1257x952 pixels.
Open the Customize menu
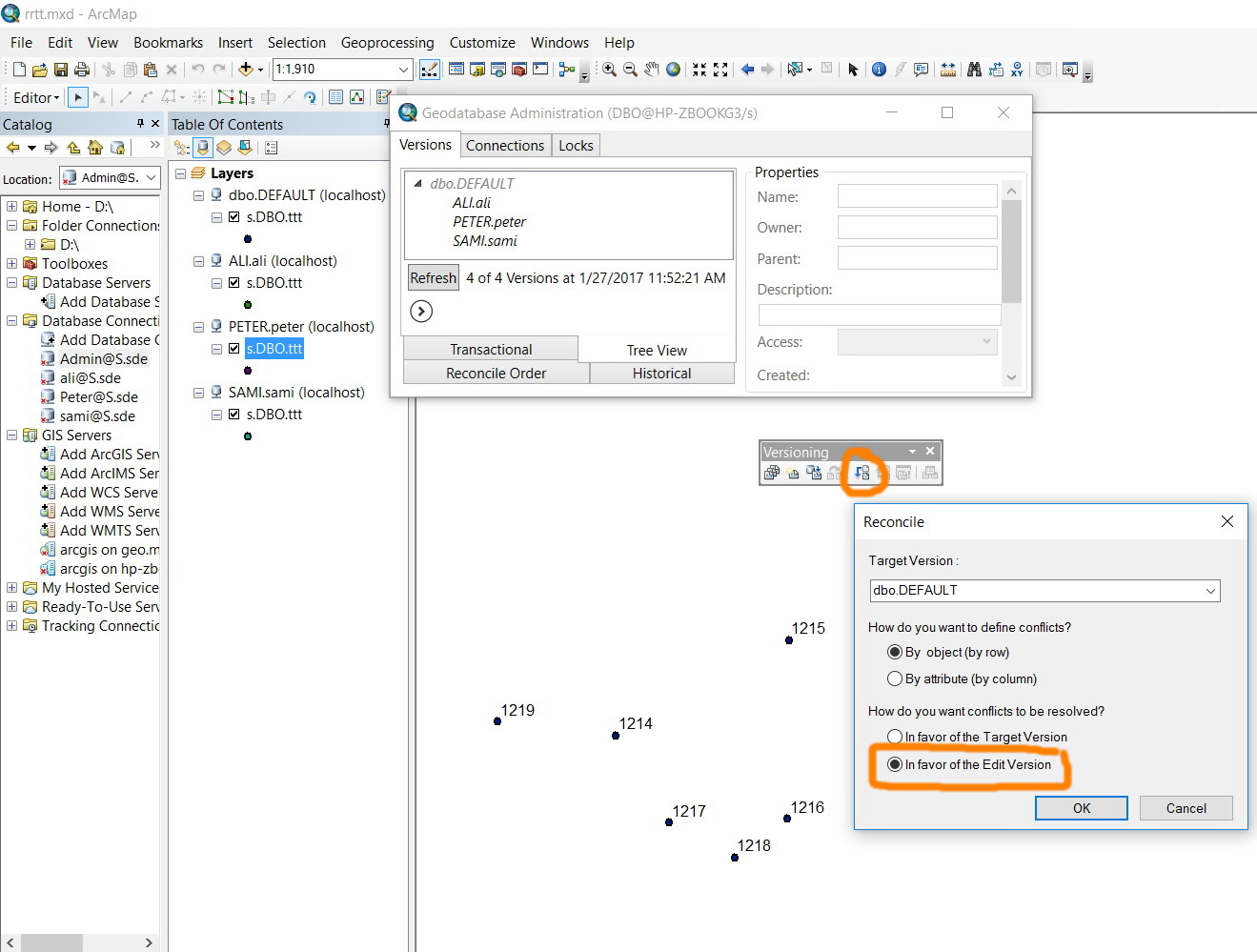pyautogui.click(x=482, y=43)
